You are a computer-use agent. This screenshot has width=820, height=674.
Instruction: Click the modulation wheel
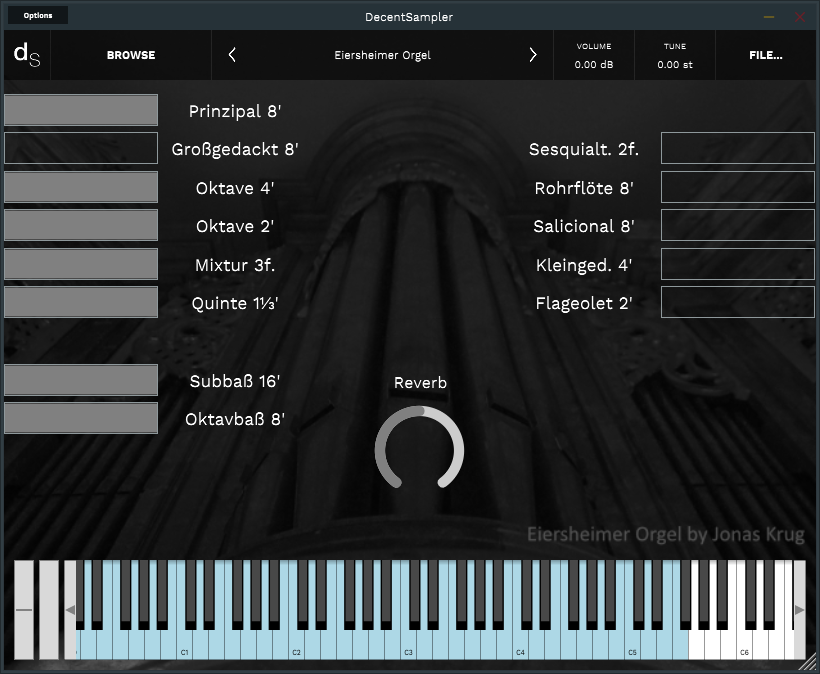point(49,610)
